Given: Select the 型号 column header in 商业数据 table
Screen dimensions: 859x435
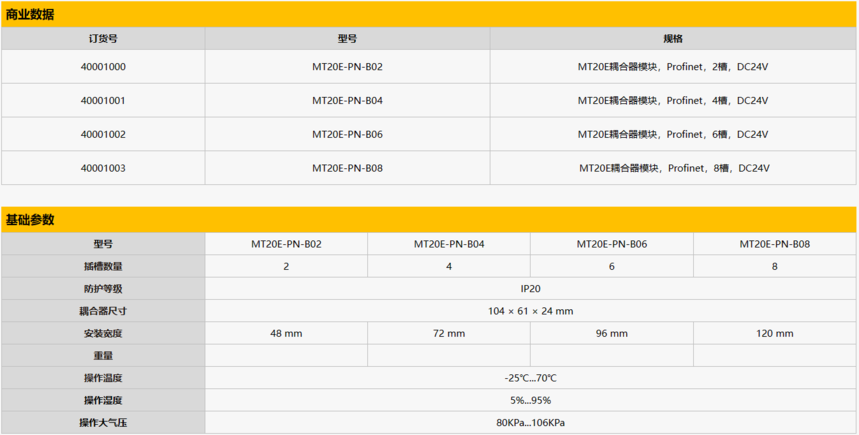Looking at the screenshot, I should [x=347, y=38].
